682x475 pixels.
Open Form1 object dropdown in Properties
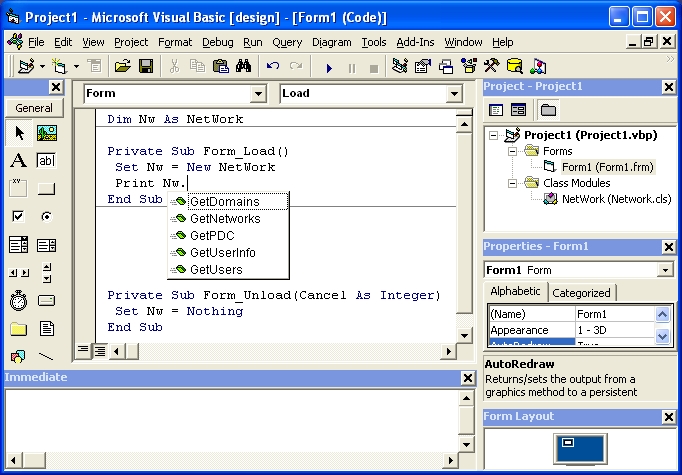pos(665,270)
